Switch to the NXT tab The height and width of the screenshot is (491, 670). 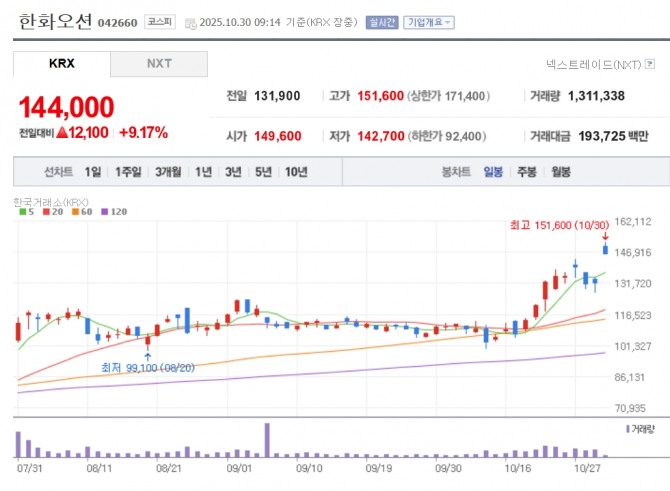pos(159,64)
